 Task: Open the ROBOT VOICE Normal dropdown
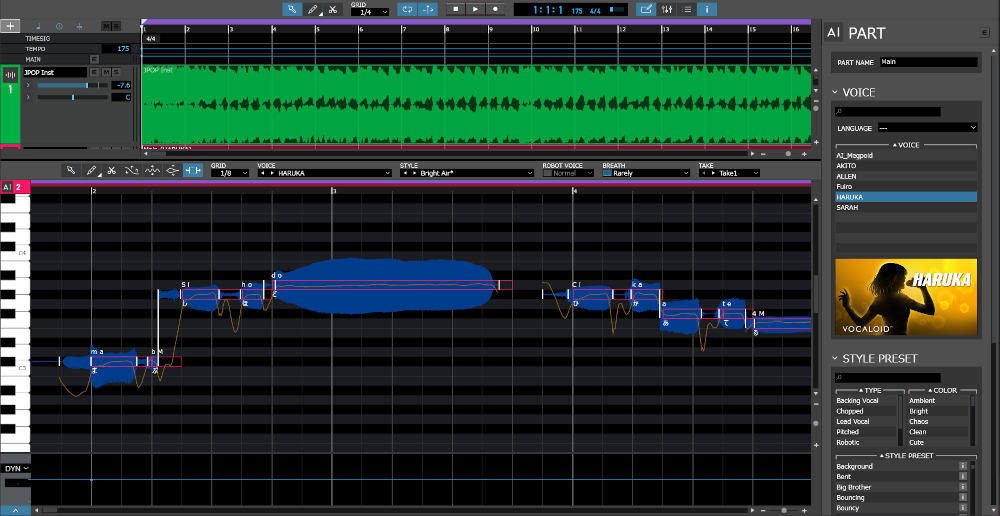(568, 173)
